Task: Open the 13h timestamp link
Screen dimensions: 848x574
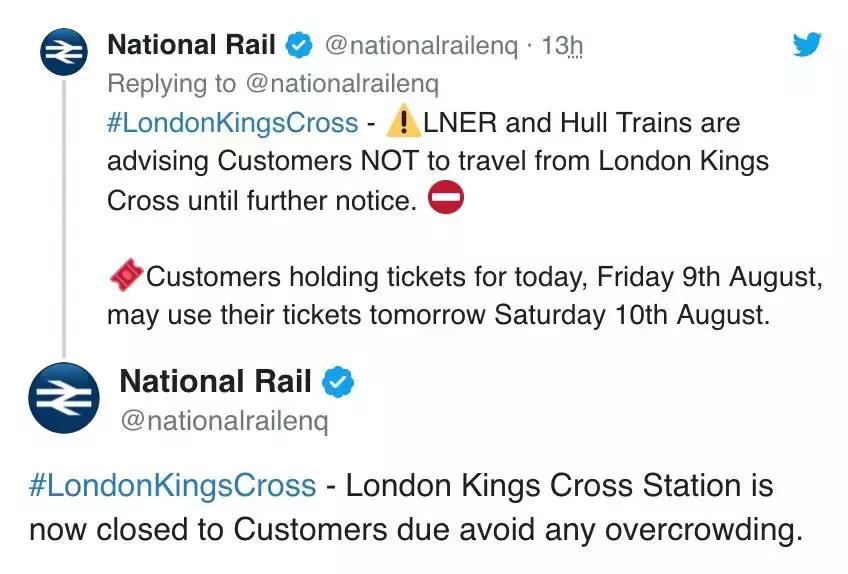Action: click(x=561, y=46)
